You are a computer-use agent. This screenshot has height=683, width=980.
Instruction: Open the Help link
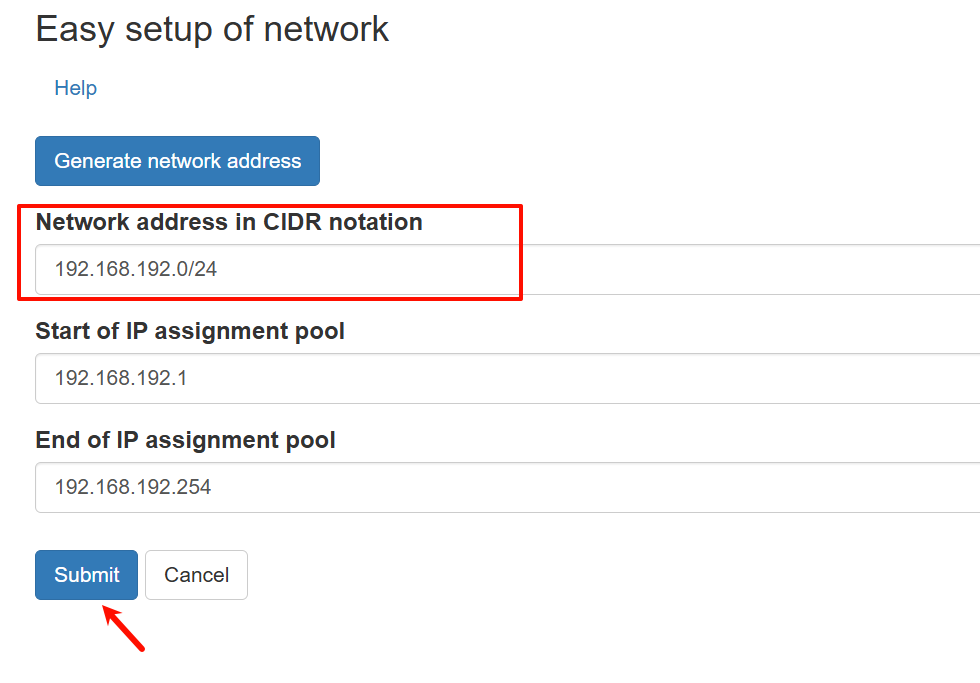coord(75,88)
